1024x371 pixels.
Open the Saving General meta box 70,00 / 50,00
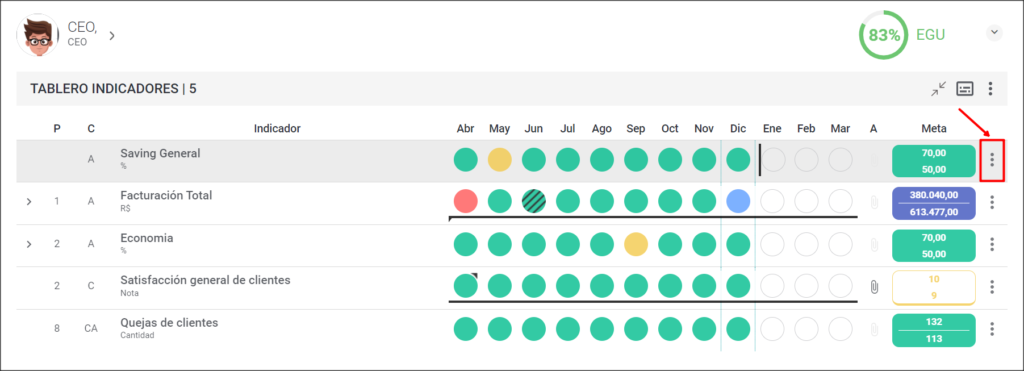coord(933,161)
